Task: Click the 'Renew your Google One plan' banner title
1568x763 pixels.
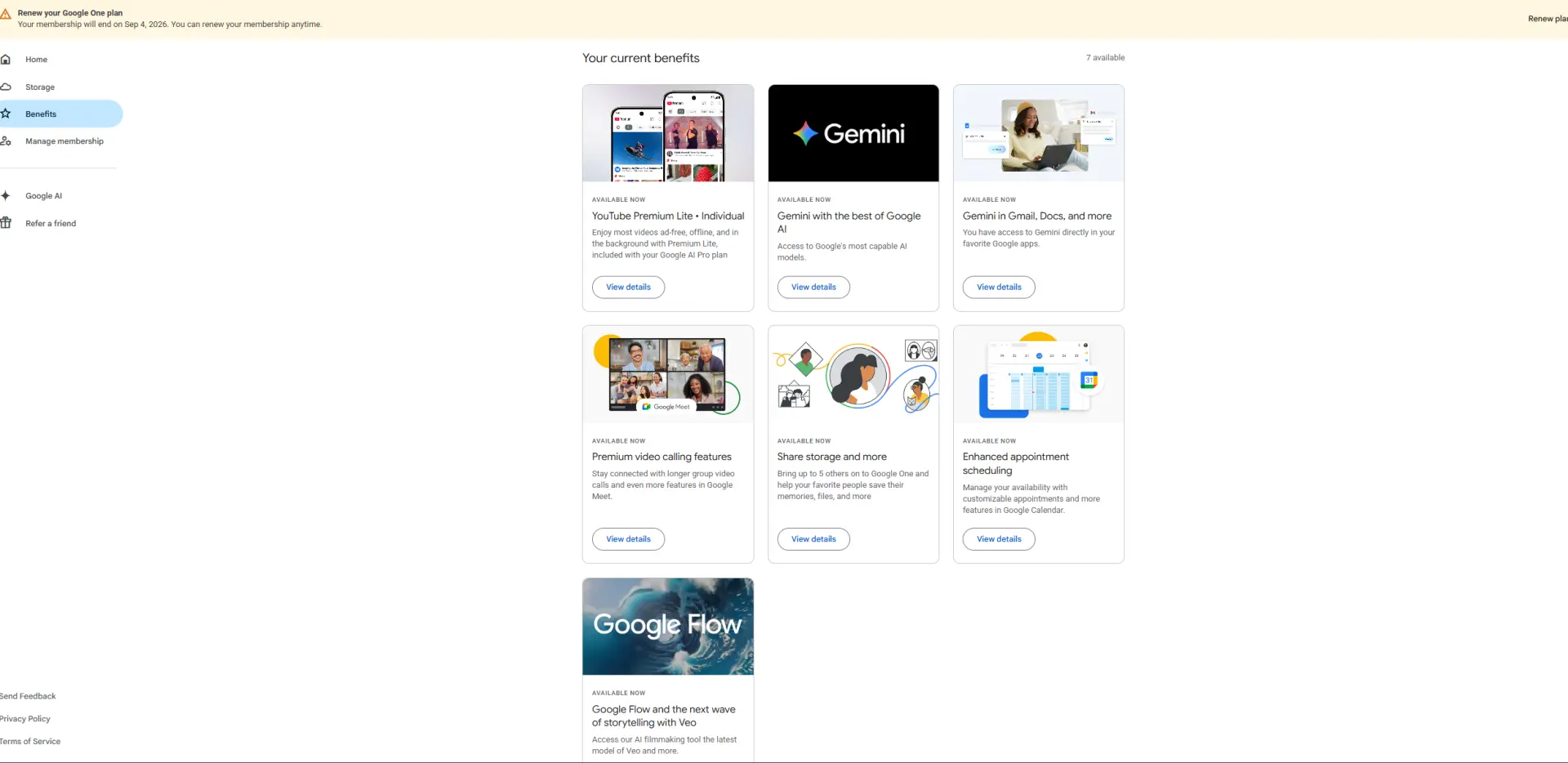Action: 70,13
